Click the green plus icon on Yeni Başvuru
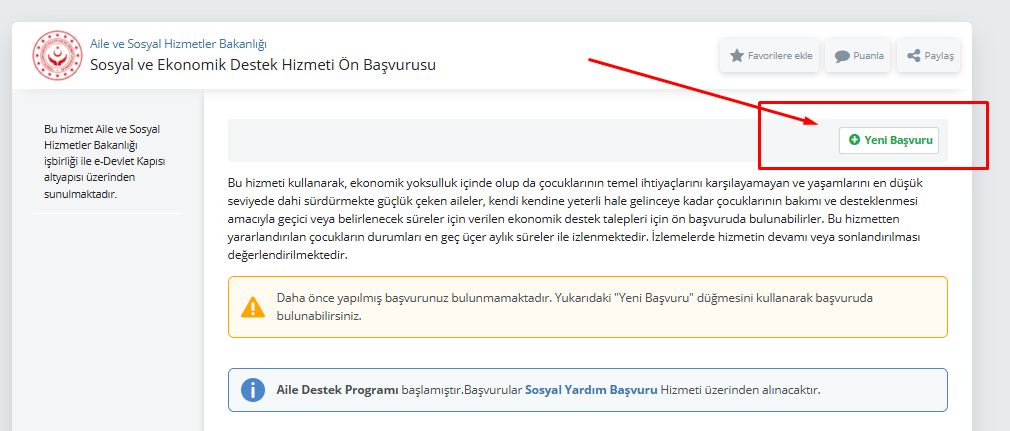Image resolution: width=1010 pixels, height=431 pixels. click(854, 140)
